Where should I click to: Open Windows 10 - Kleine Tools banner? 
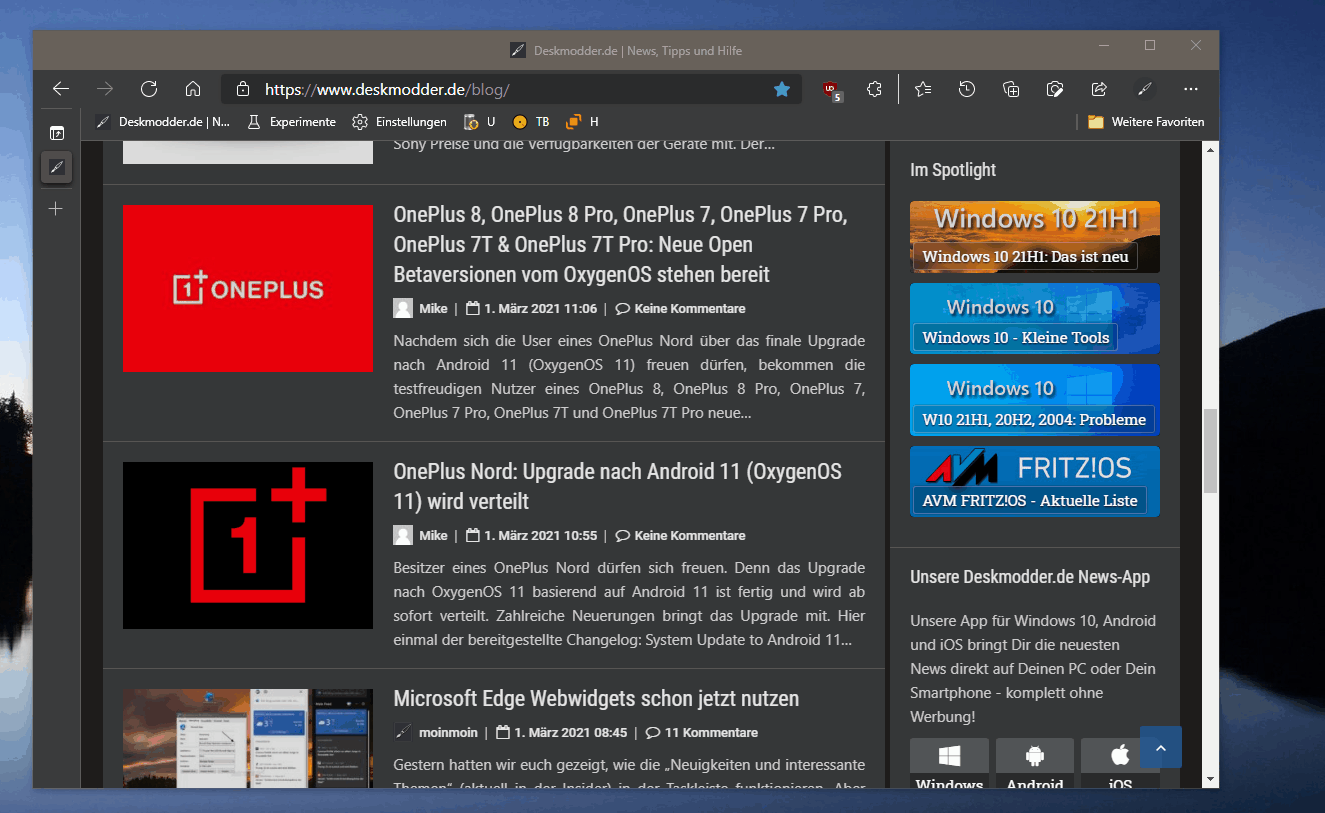click(1035, 318)
